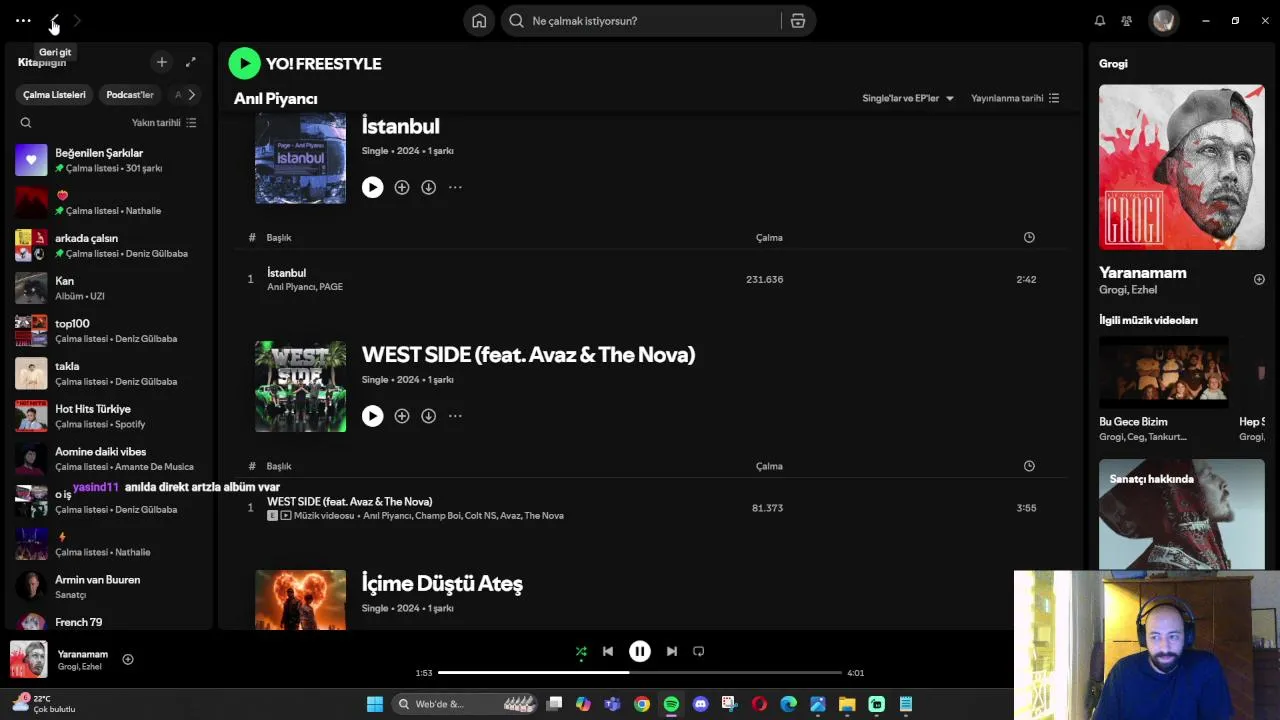Search within library magnifier icon
Image resolution: width=1280 pixels, height=720 pixels.
point(26,123)
